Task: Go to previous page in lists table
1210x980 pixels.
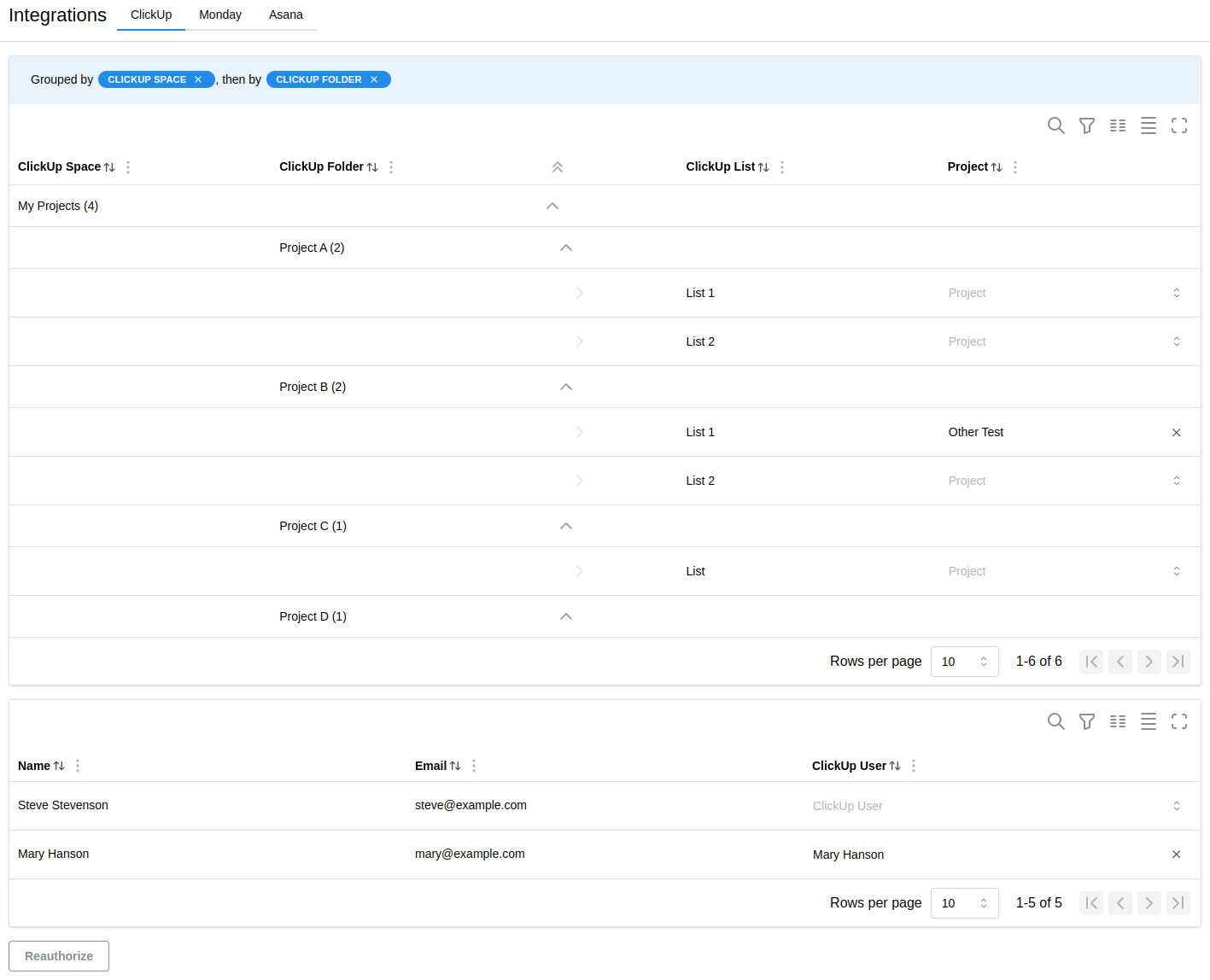Action: pos(1120,662)
